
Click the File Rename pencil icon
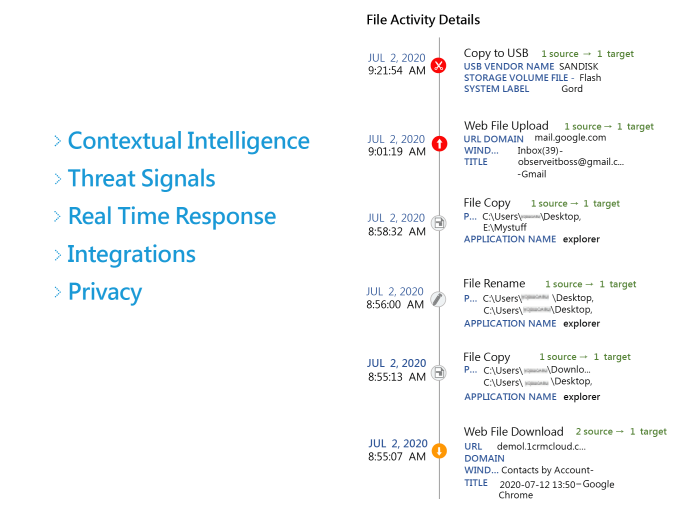coord(439,298)
